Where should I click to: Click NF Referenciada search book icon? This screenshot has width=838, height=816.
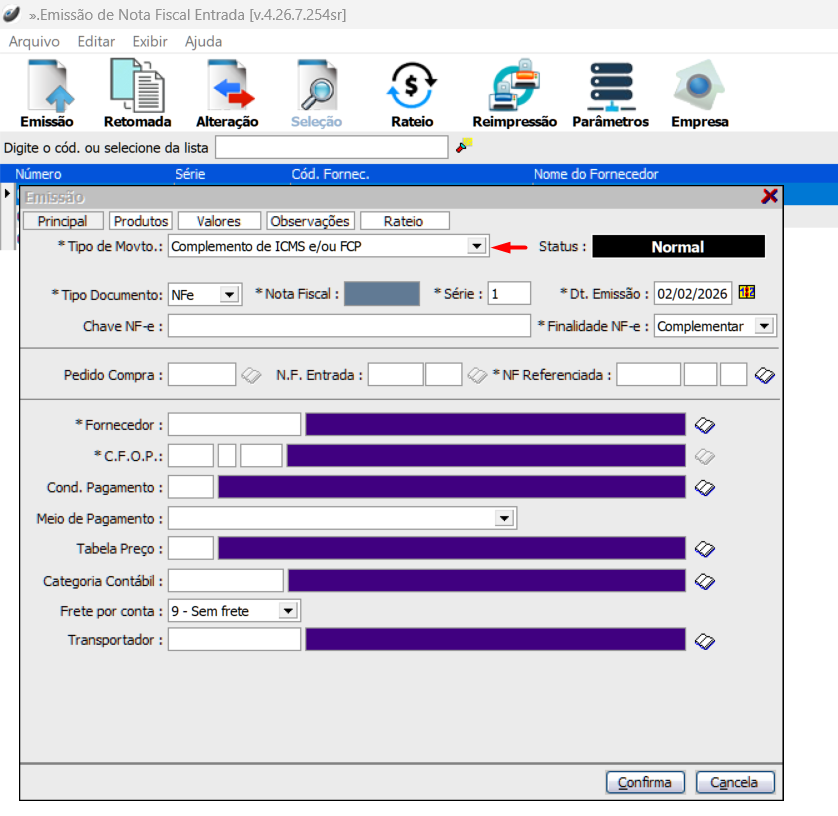(x=766, y=375)
